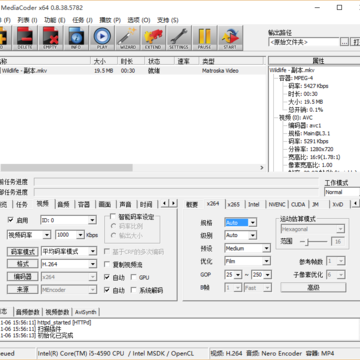Toggle the 自动 checkbox beside GPU

[107, 277]
